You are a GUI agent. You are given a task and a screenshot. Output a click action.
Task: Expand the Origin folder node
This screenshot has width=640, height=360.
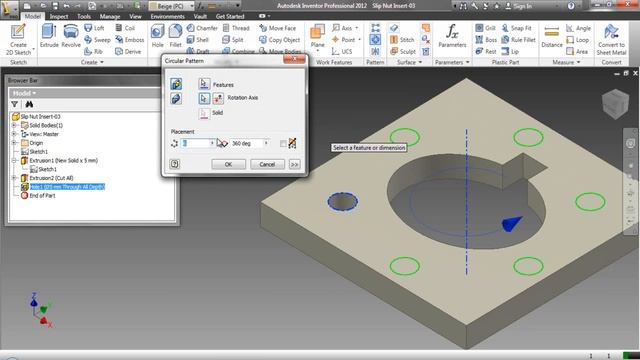[14, 143]
